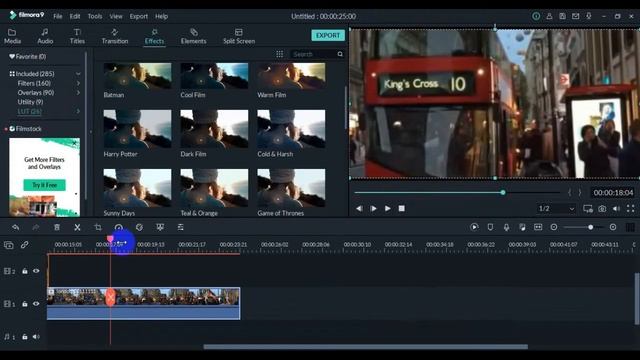Open the Tools menu
640x360 pixels.
(95, 16)
